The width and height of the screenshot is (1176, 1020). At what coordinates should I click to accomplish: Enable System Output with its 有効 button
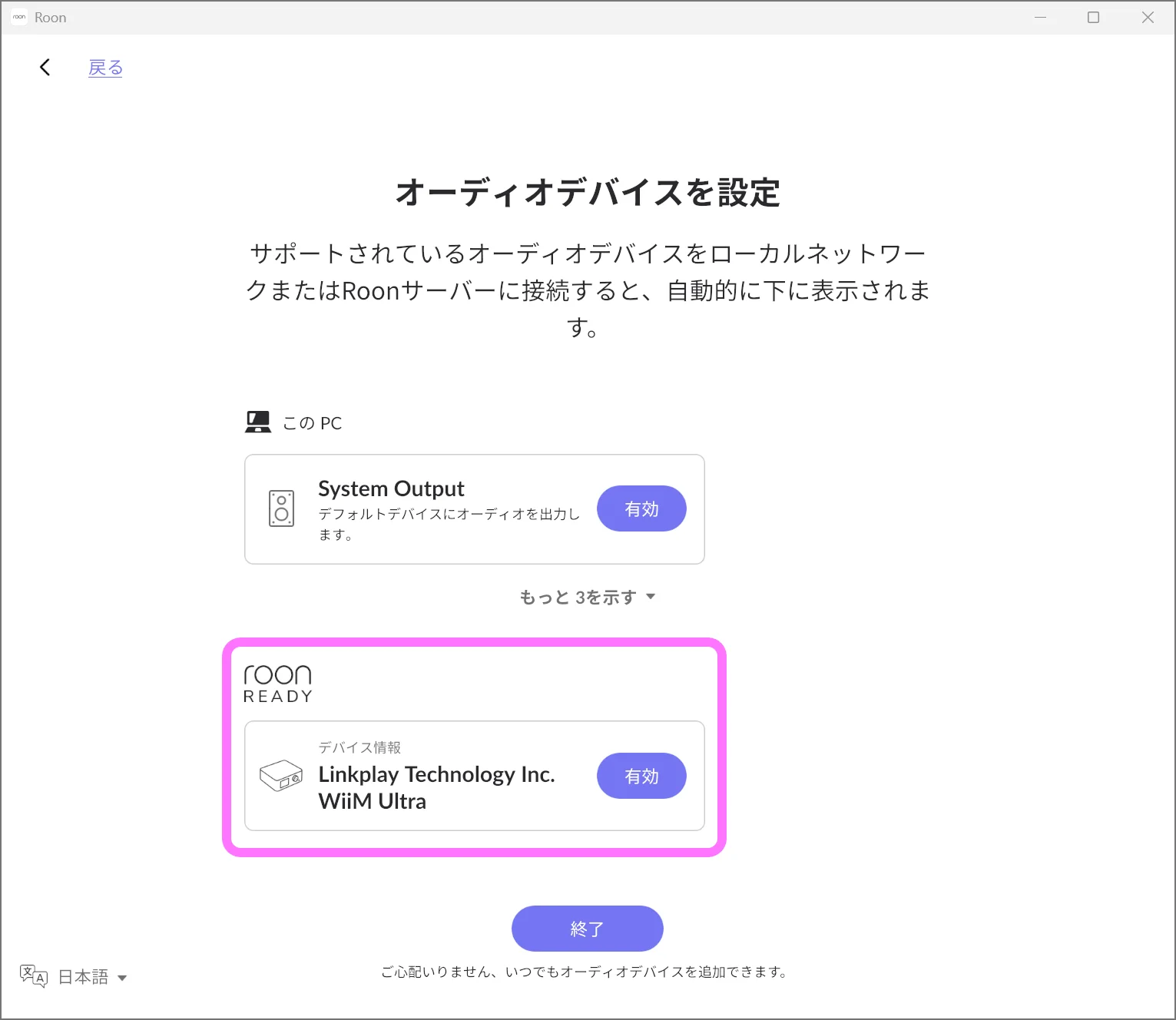coord(641,508)
